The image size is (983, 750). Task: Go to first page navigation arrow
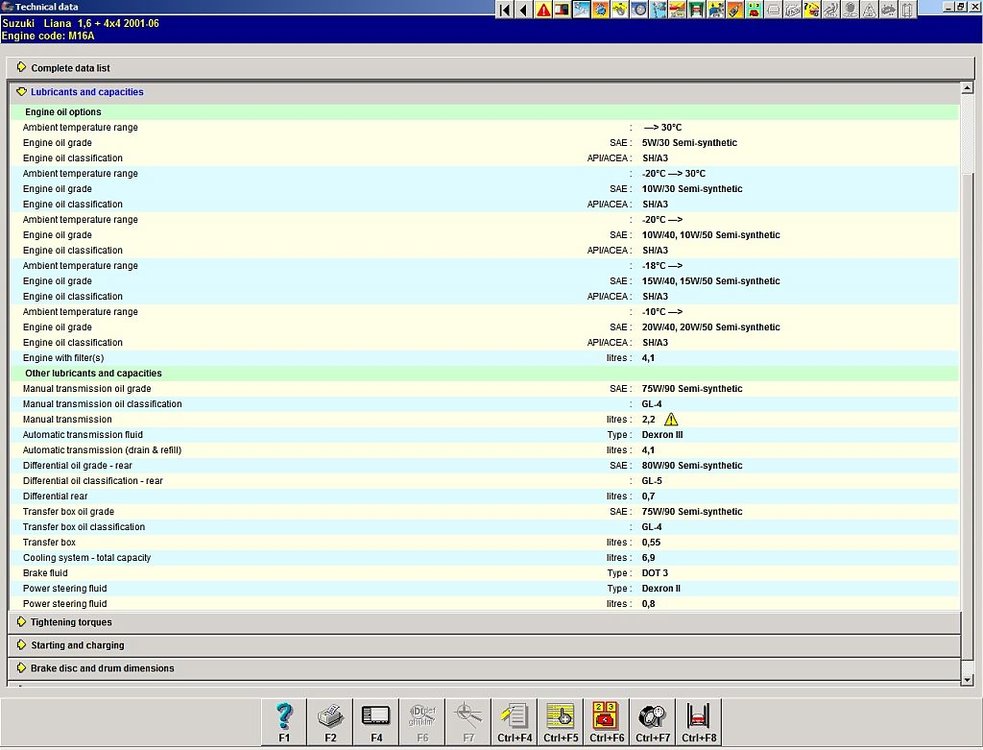click(504, 10)
